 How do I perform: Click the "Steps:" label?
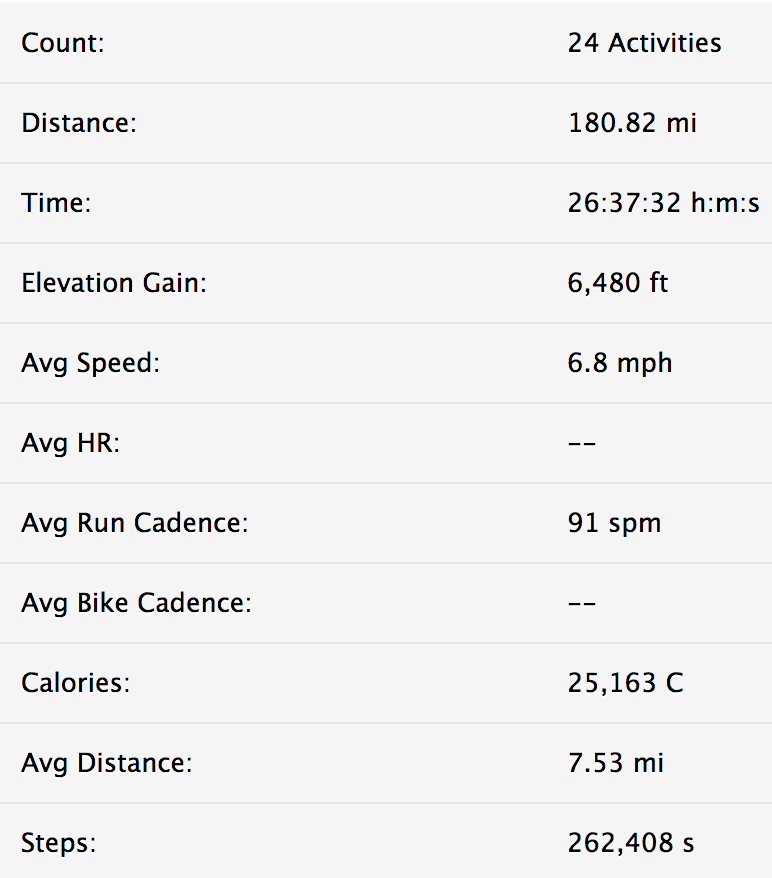click(x=59, y=843)
